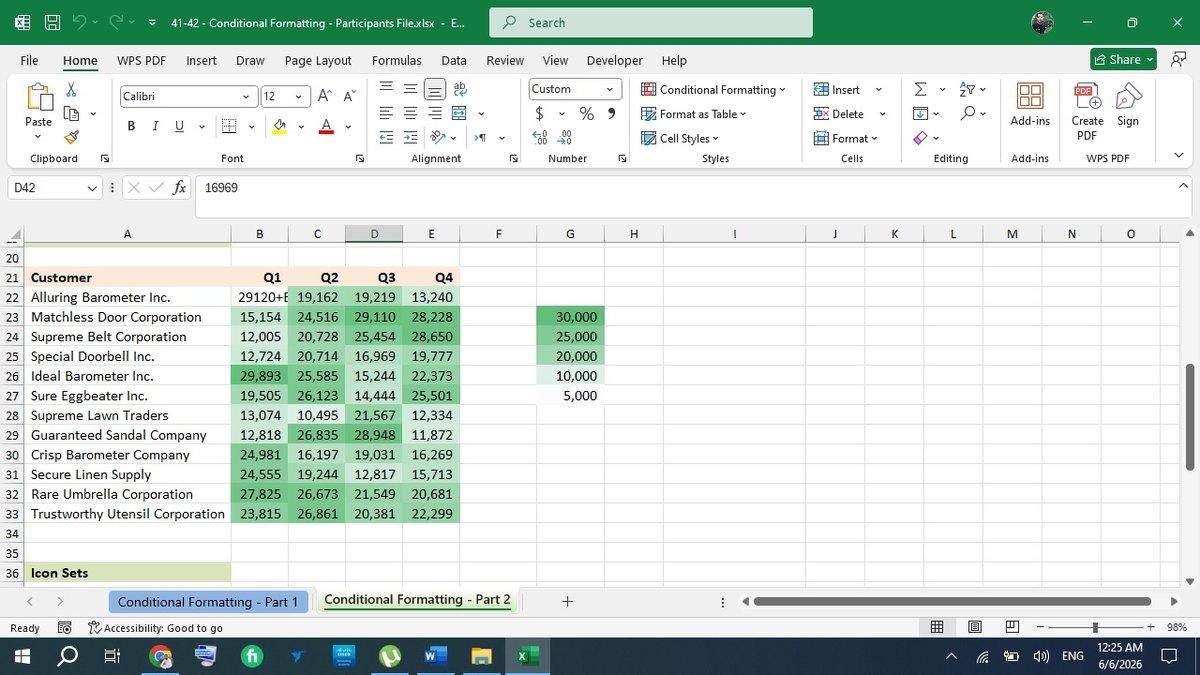Toggle Italic formatting
Image resolution: width=1200 pixels, height=675 pixels.
pos(155,126)
